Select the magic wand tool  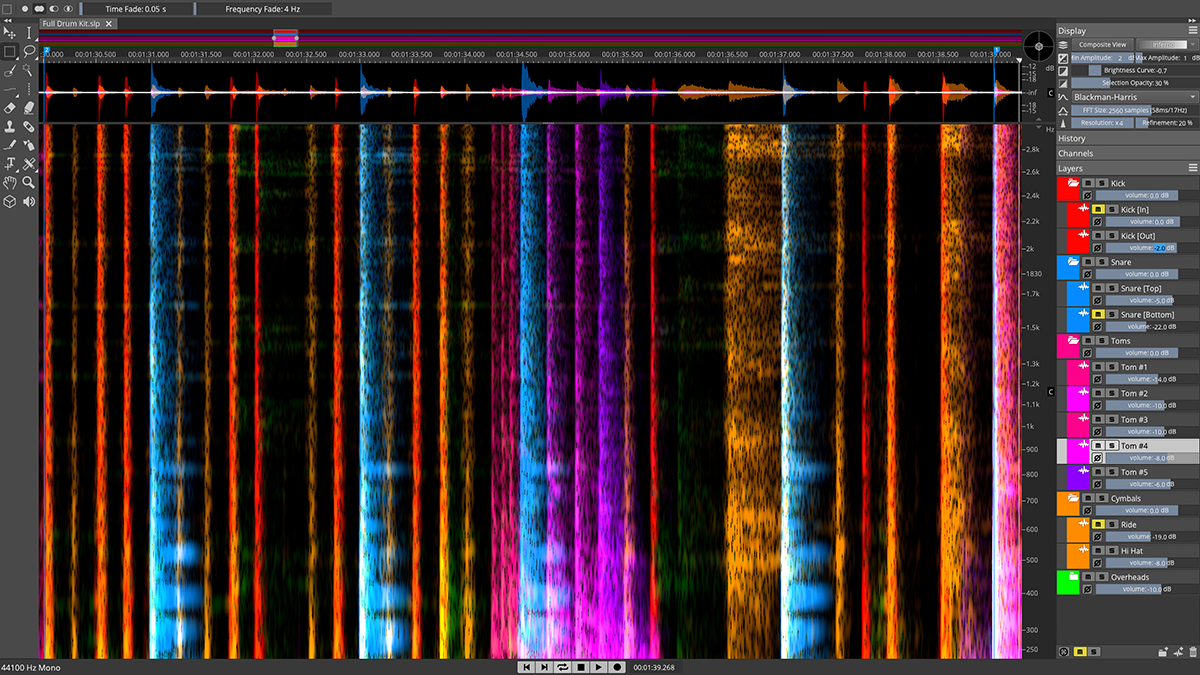(x=29, y=70)
